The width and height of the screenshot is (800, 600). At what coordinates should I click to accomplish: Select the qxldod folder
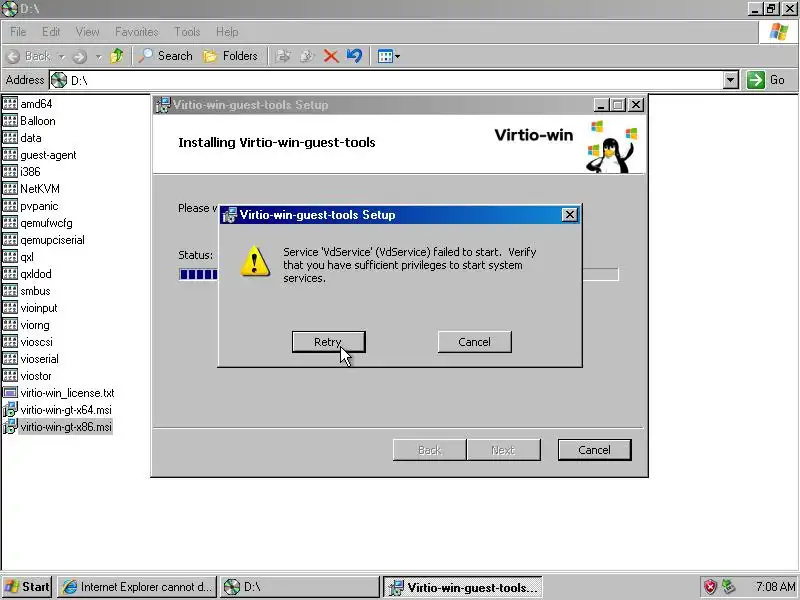(x=27, y=274)
